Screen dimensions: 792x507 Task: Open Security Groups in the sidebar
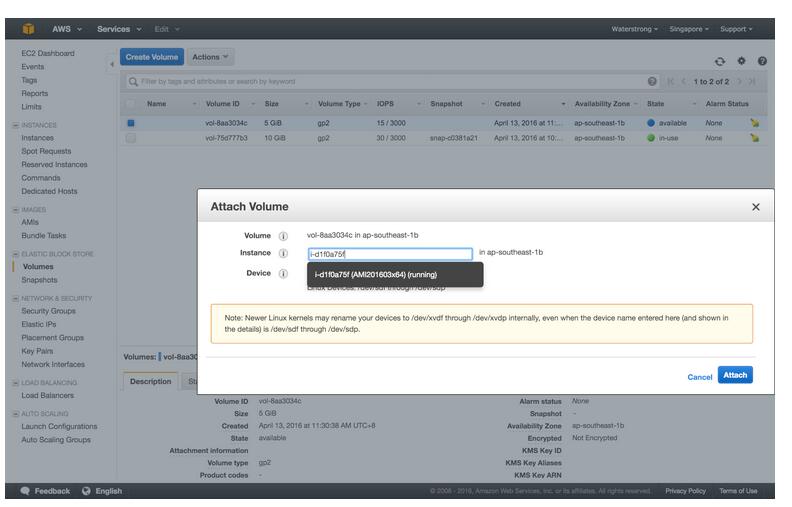point(48,311)
